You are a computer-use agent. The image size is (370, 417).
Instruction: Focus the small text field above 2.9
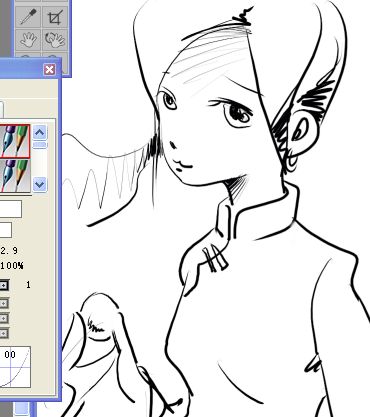pyautogui.click(x=6, y=230)
